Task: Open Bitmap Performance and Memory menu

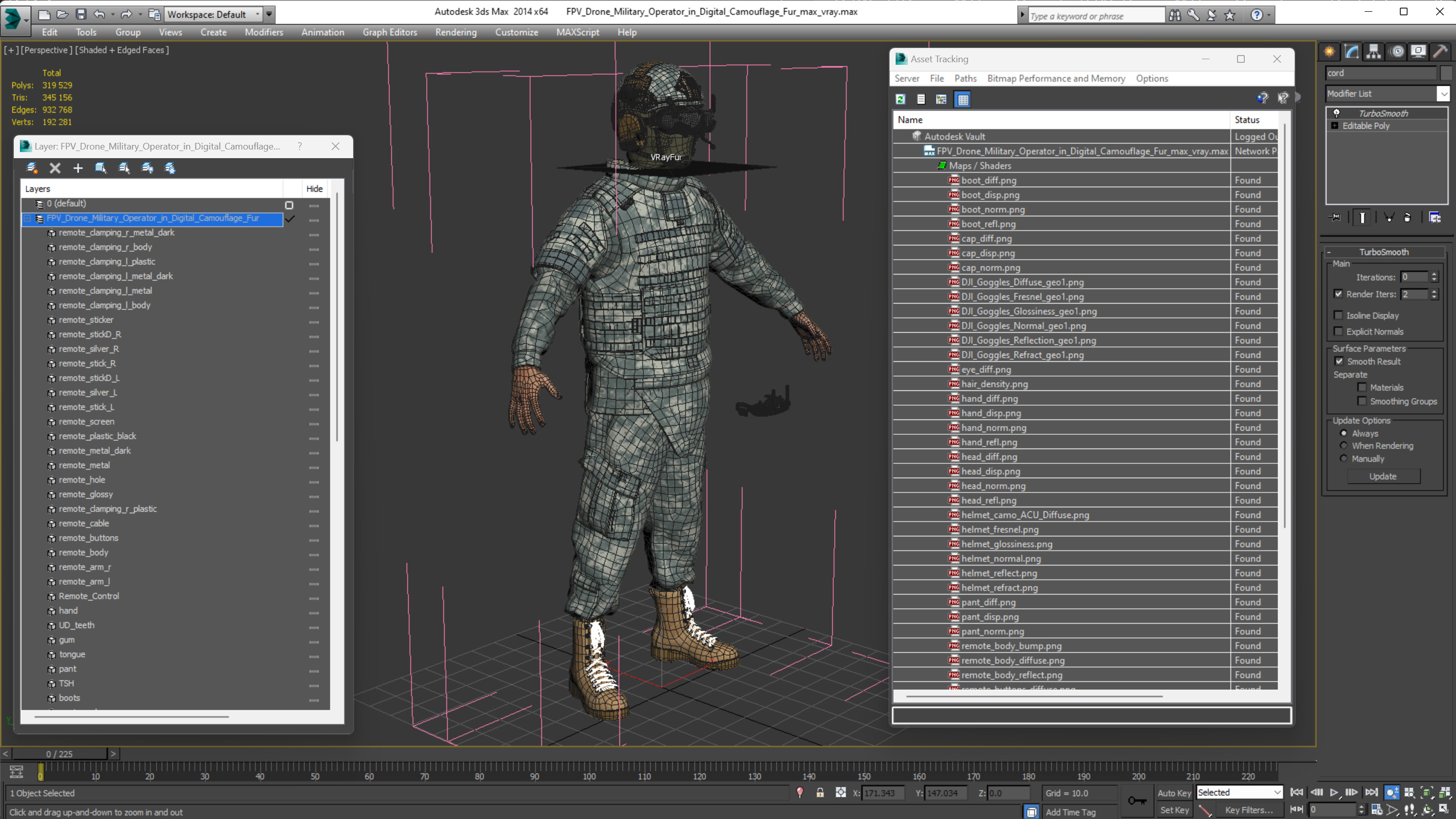Action: 1056,79
